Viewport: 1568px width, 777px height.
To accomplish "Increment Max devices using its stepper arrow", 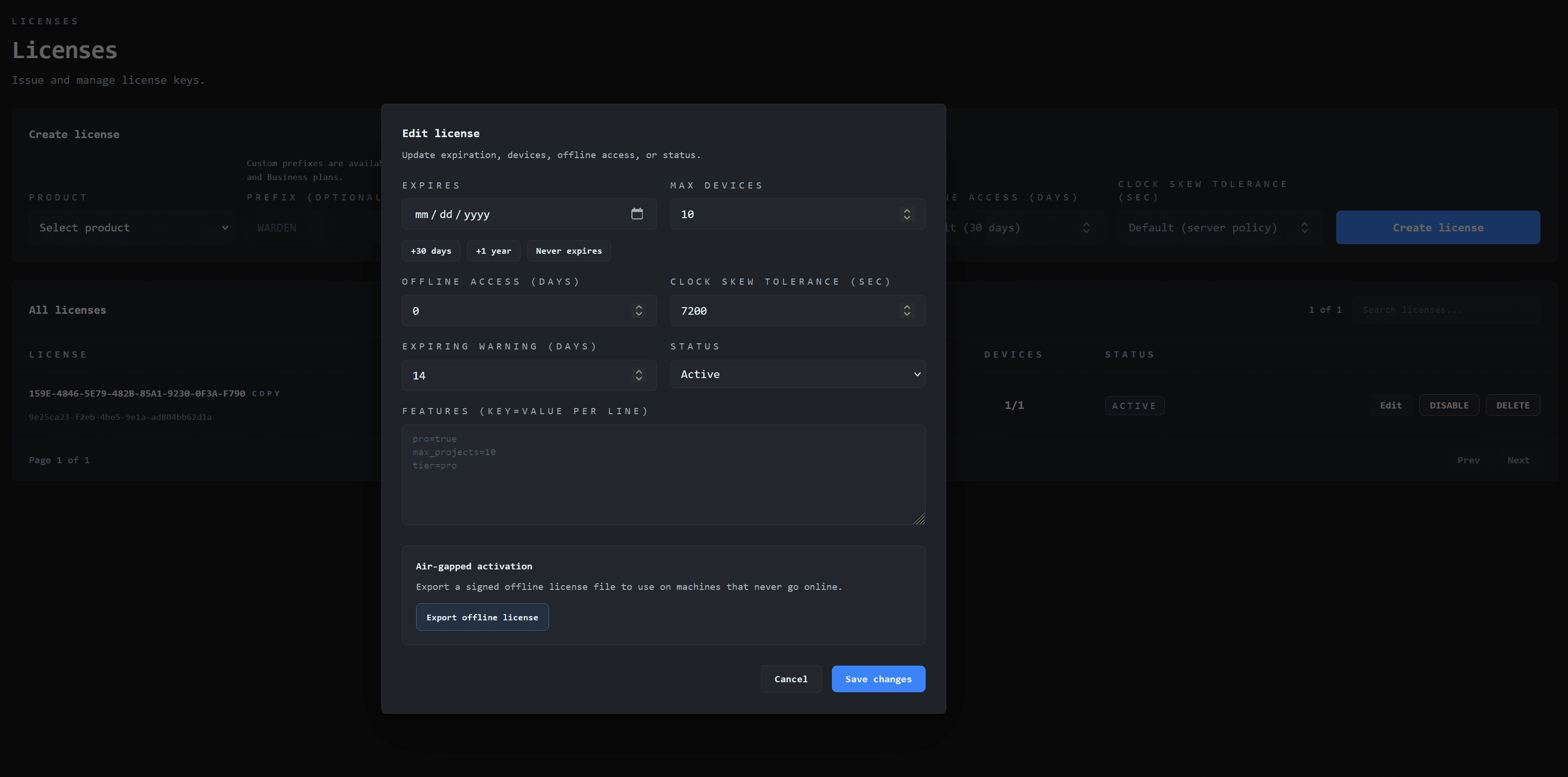I will click(x=906, y=210).
